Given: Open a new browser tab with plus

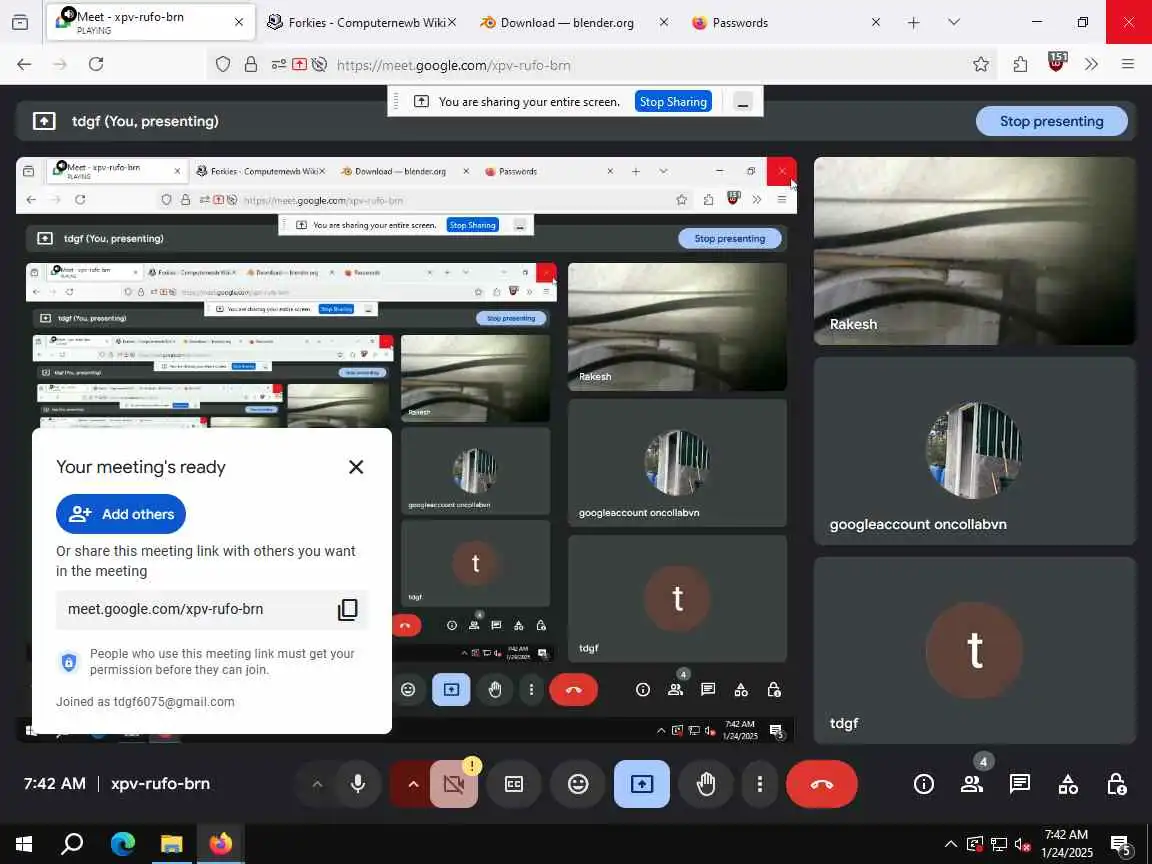Looking at the screenshot, I should tap(913, 23).
